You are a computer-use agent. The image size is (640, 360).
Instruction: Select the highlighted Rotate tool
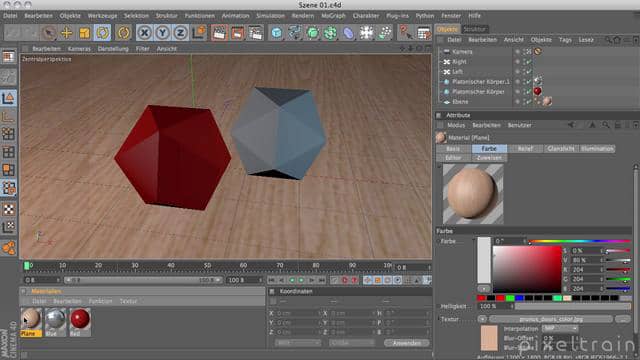click(x=102, y=33)
